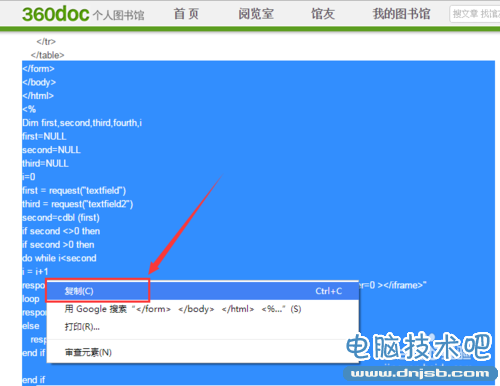The image size is (500, 386).
Task: Click the third=NULL code line
Action: pos(45,163)
